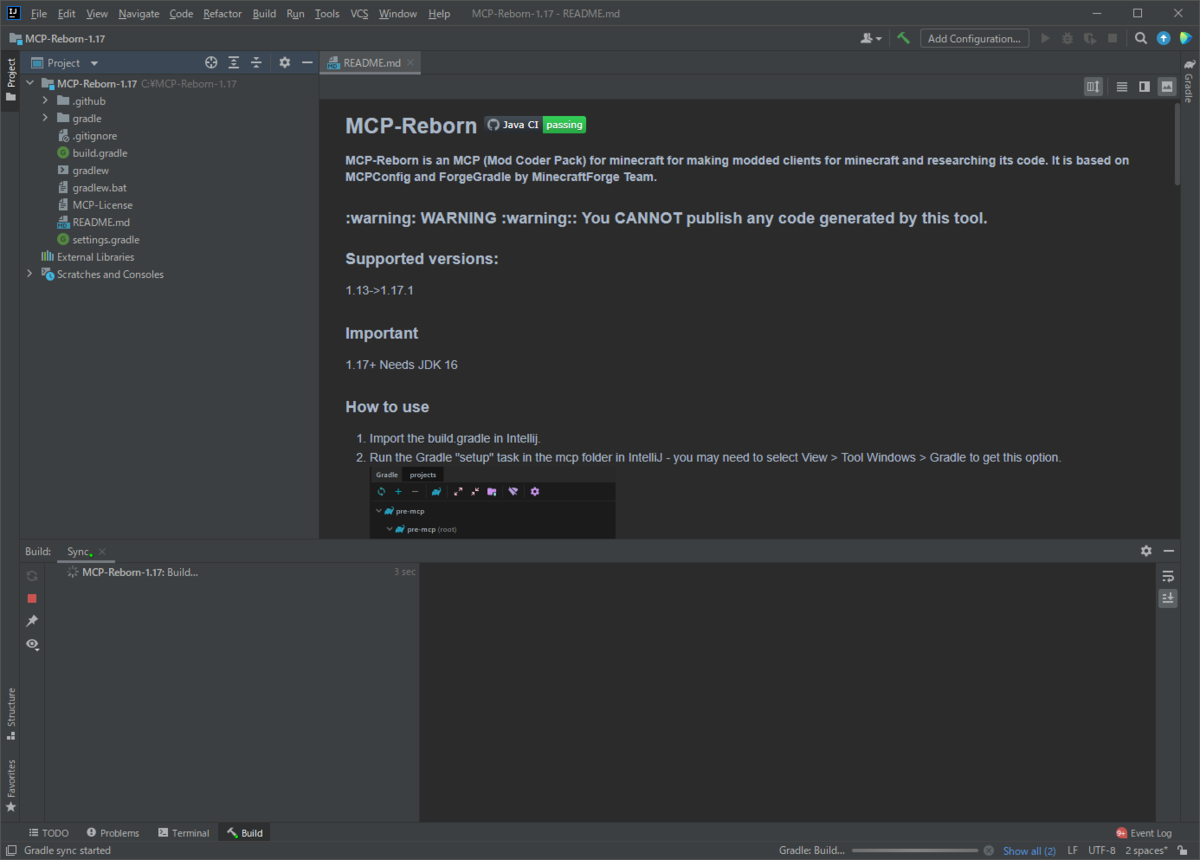The height and width of the screenshot is (860, 1200).
Task: Click cancel icon beside Gradle progress bar
Action: pos(988,851)
